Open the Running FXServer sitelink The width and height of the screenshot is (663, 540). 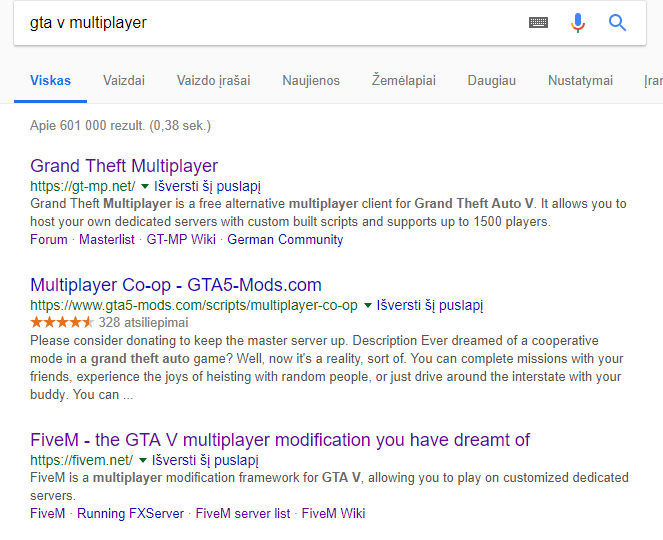130,513
